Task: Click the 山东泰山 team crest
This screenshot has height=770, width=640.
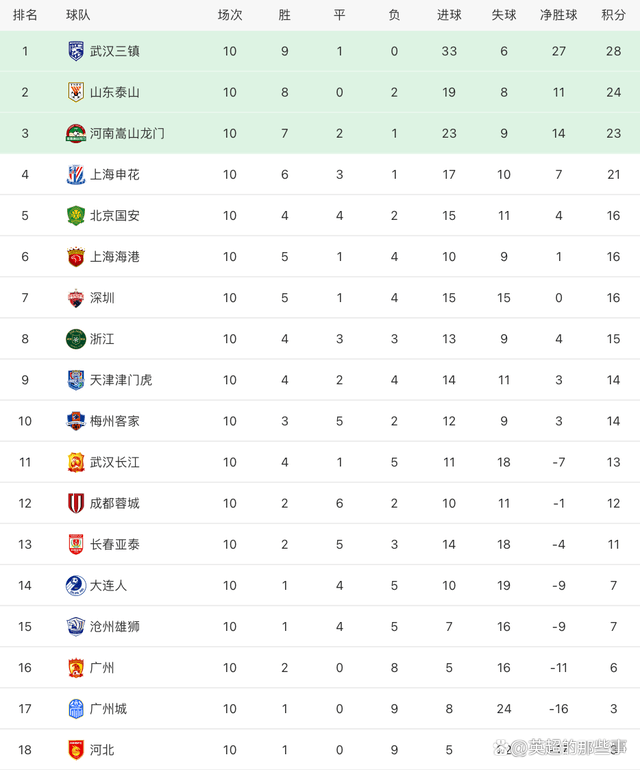Action: point(76,92)
